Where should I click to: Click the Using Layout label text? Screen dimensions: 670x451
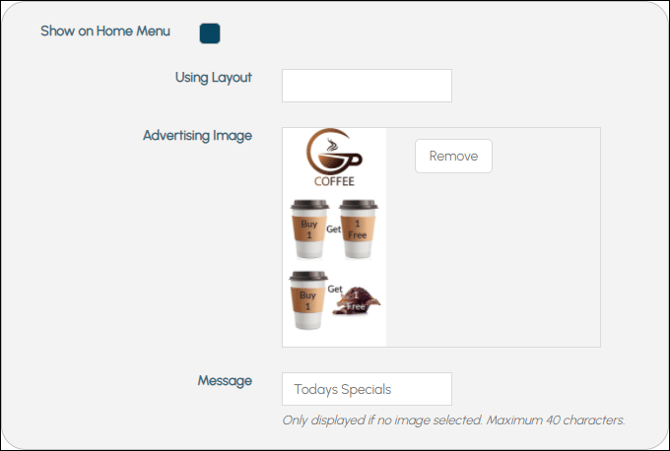[x=213, y=78]
